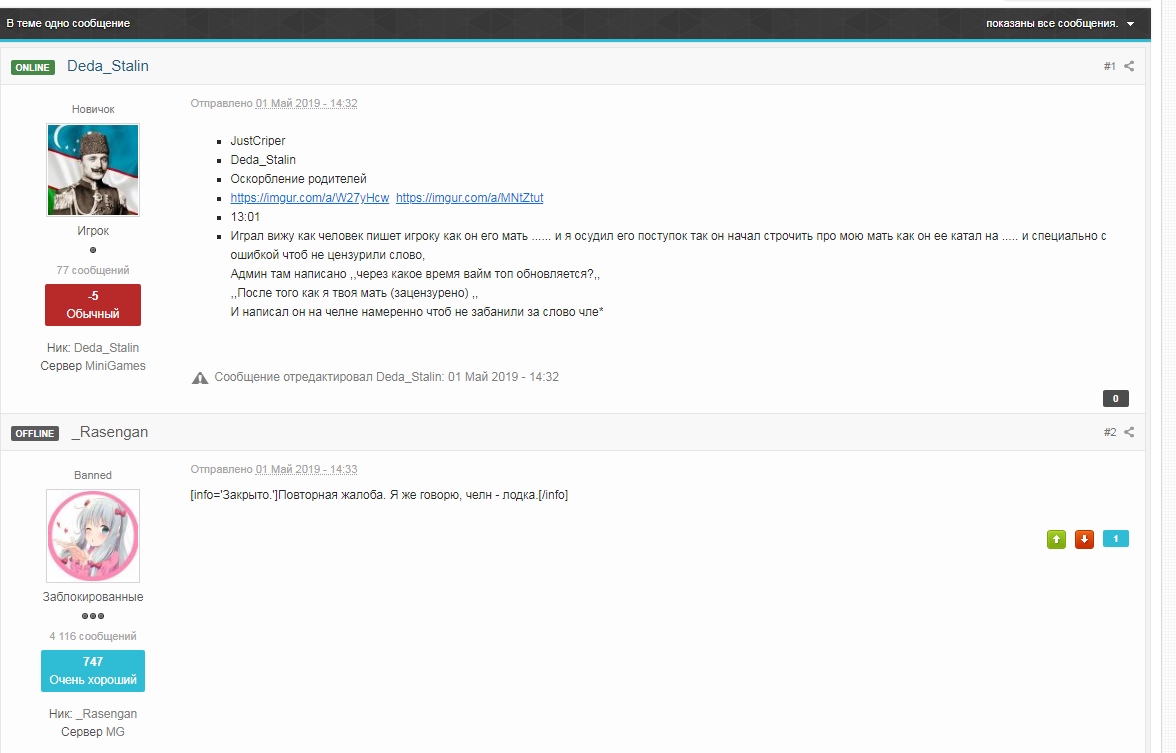1176x753 pixels.
Task: Click Deda_Stalin's avatar picture
Action: tap(93, 170)
